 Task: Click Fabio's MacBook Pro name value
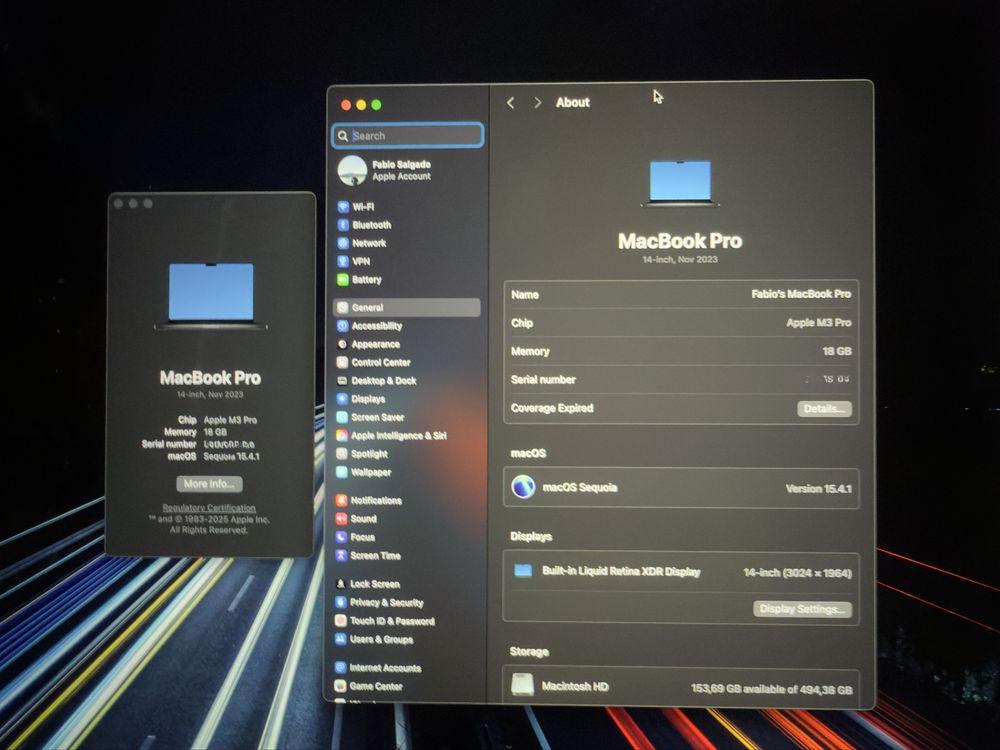click(x=801, y=294)
